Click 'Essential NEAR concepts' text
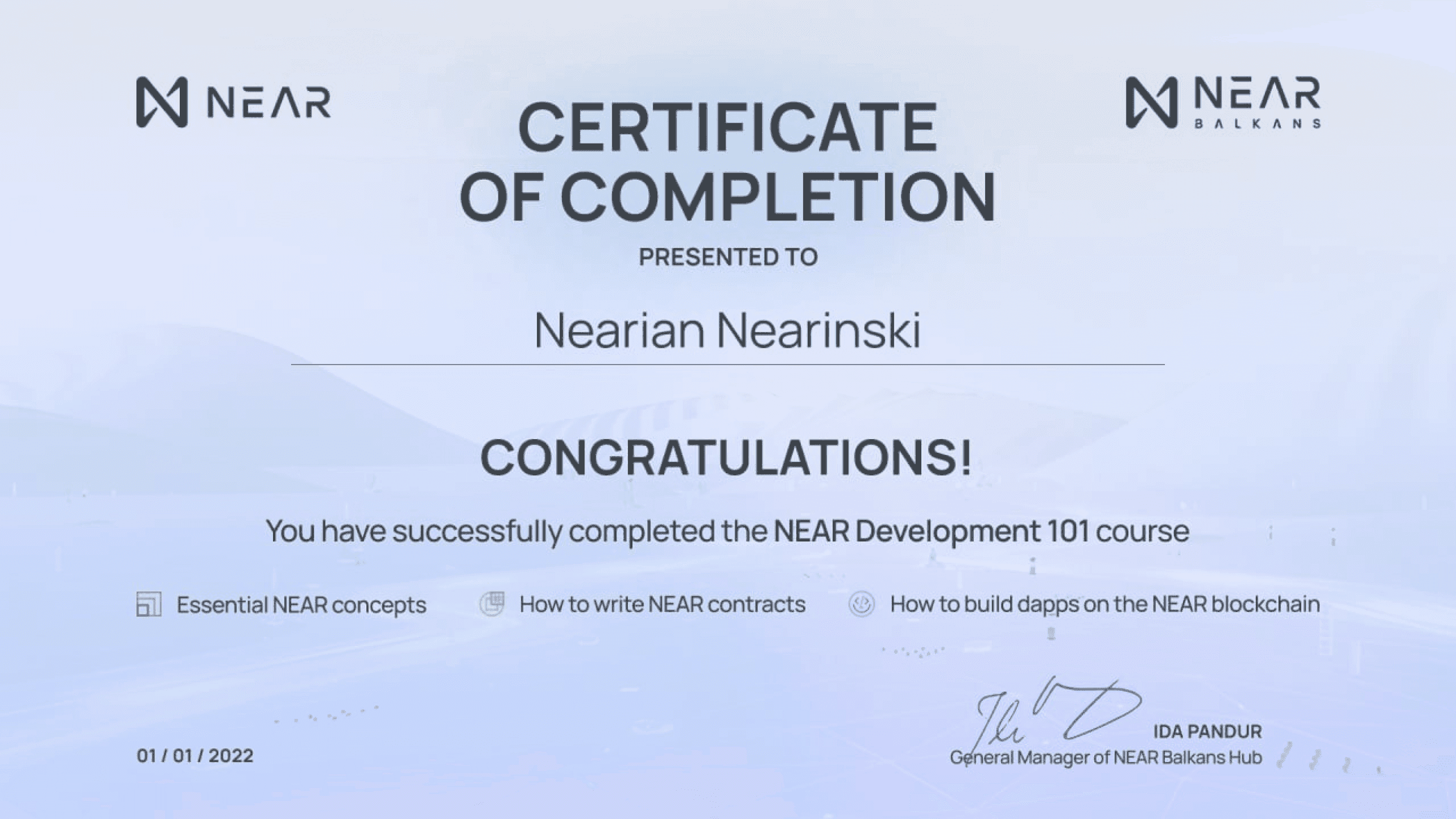 click(301, 605)
